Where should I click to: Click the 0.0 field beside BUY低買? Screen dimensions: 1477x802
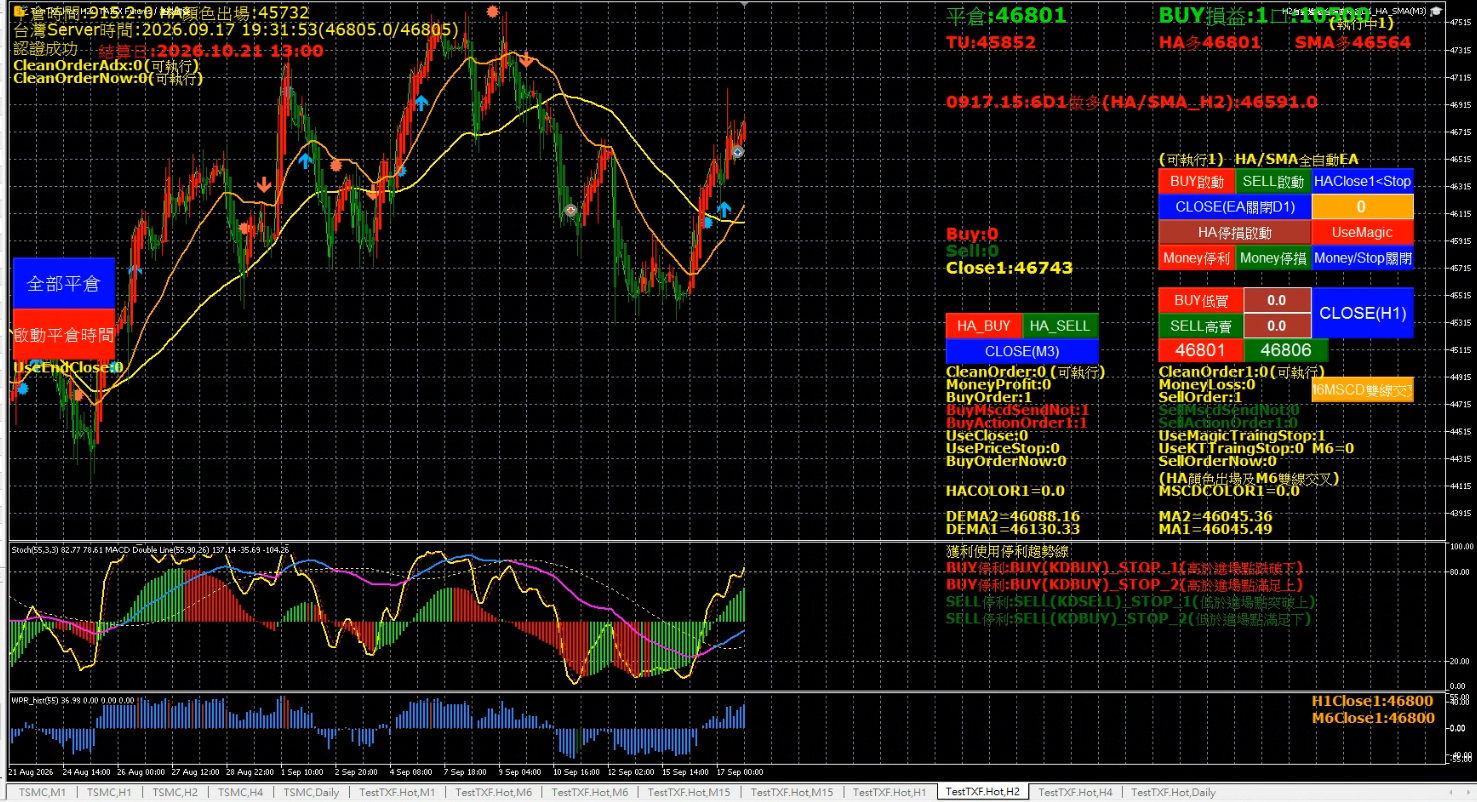[1277, 300]
